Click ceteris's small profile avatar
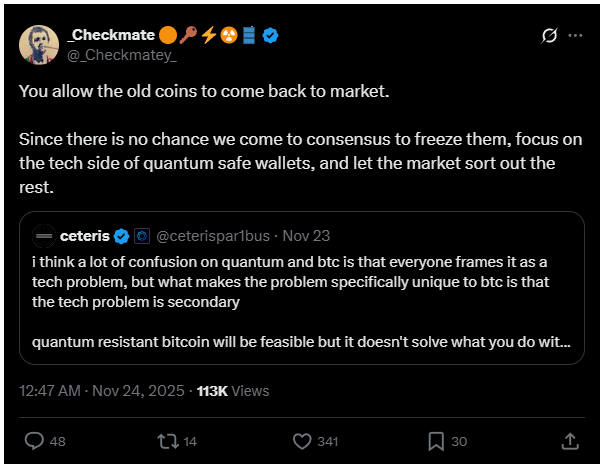Image resolution: width=604 pixels, height=468 pixels. pyautogui.click(x=43, y=236)
